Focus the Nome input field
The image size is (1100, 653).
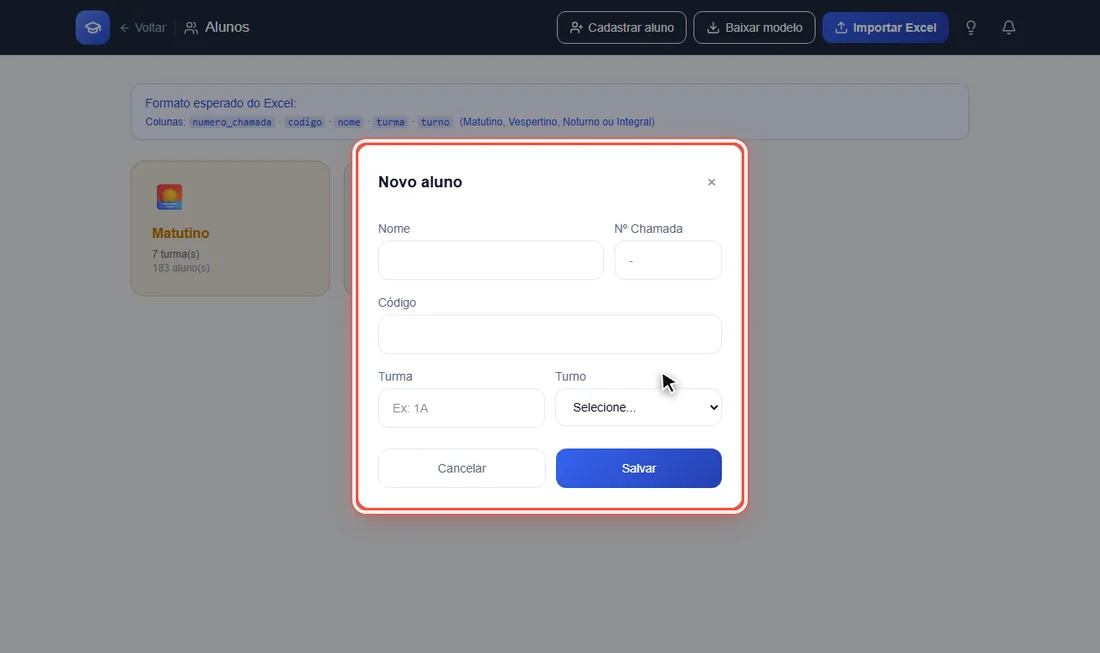tap(490, 260)
